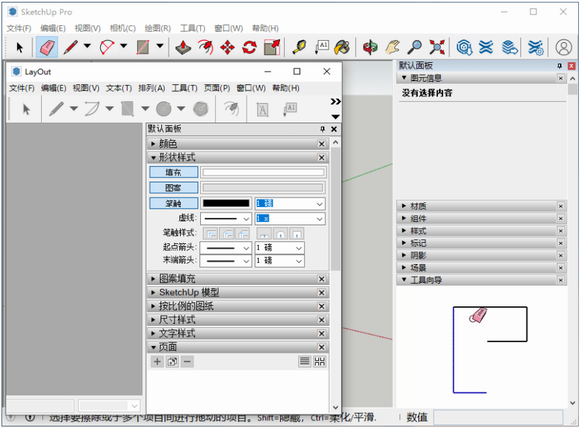Viewport: 580px width, 428px height.
Task: Click the pattern swatch bar
Action: coord(263,188)
